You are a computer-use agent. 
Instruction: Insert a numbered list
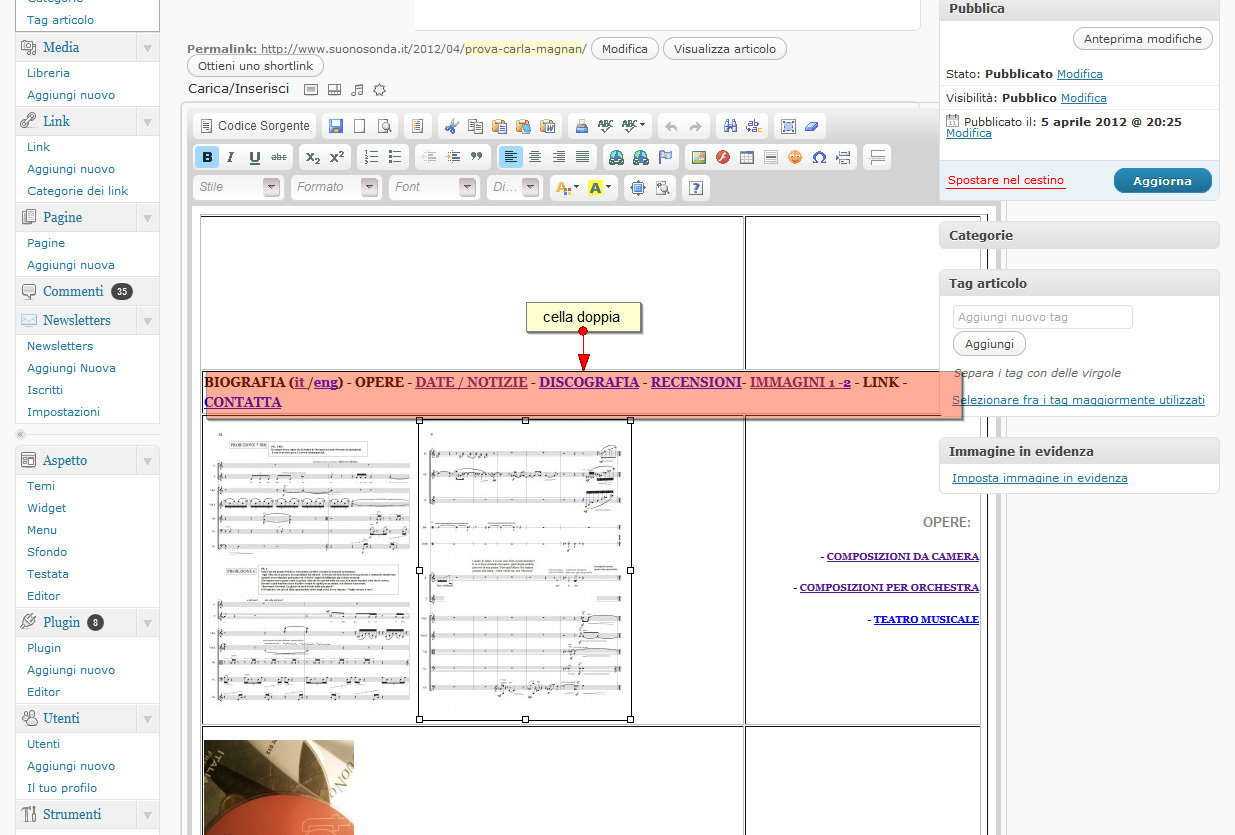coord(372,157)
